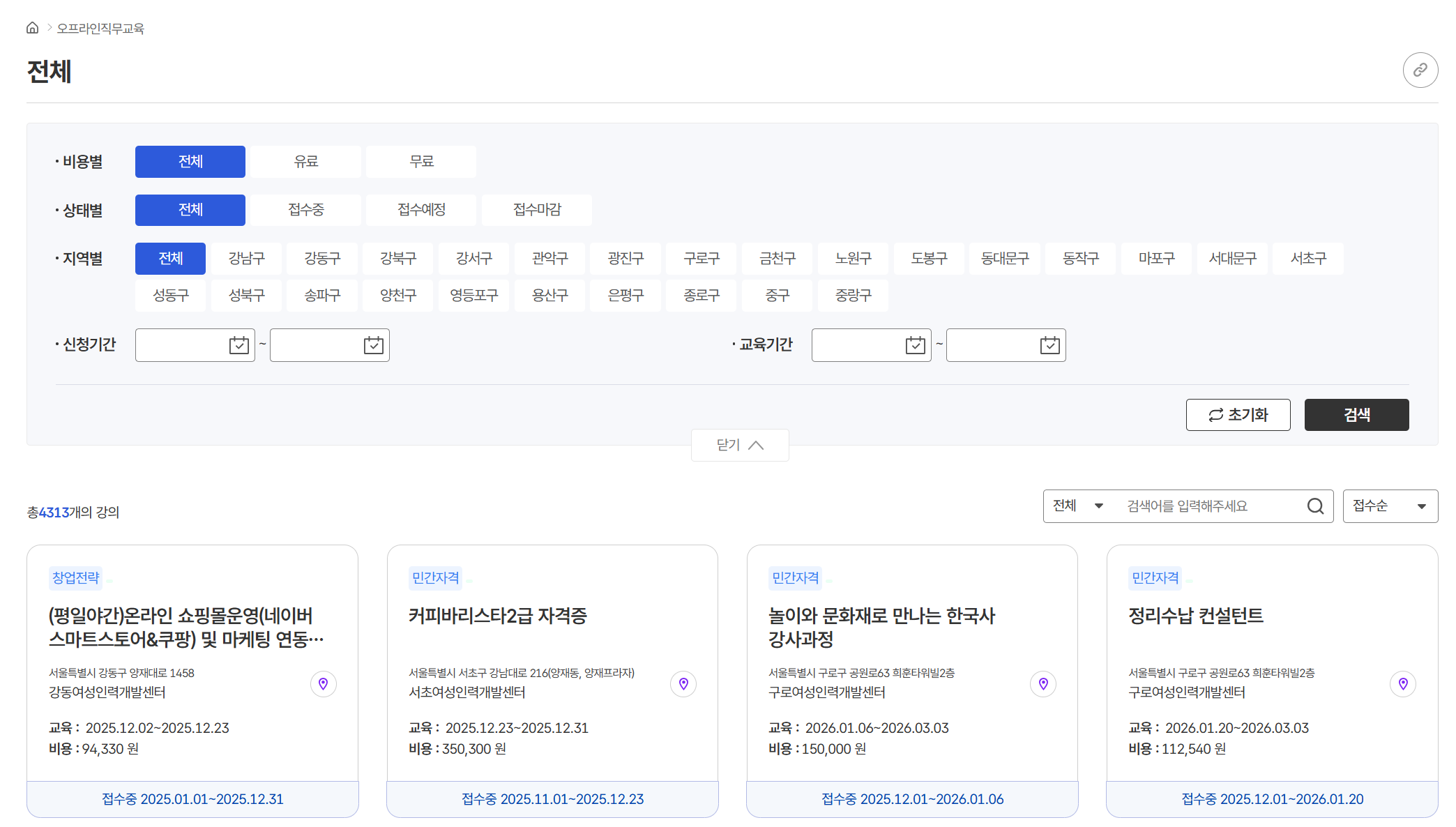Select the 접수중 status filter

coord(305,210)
